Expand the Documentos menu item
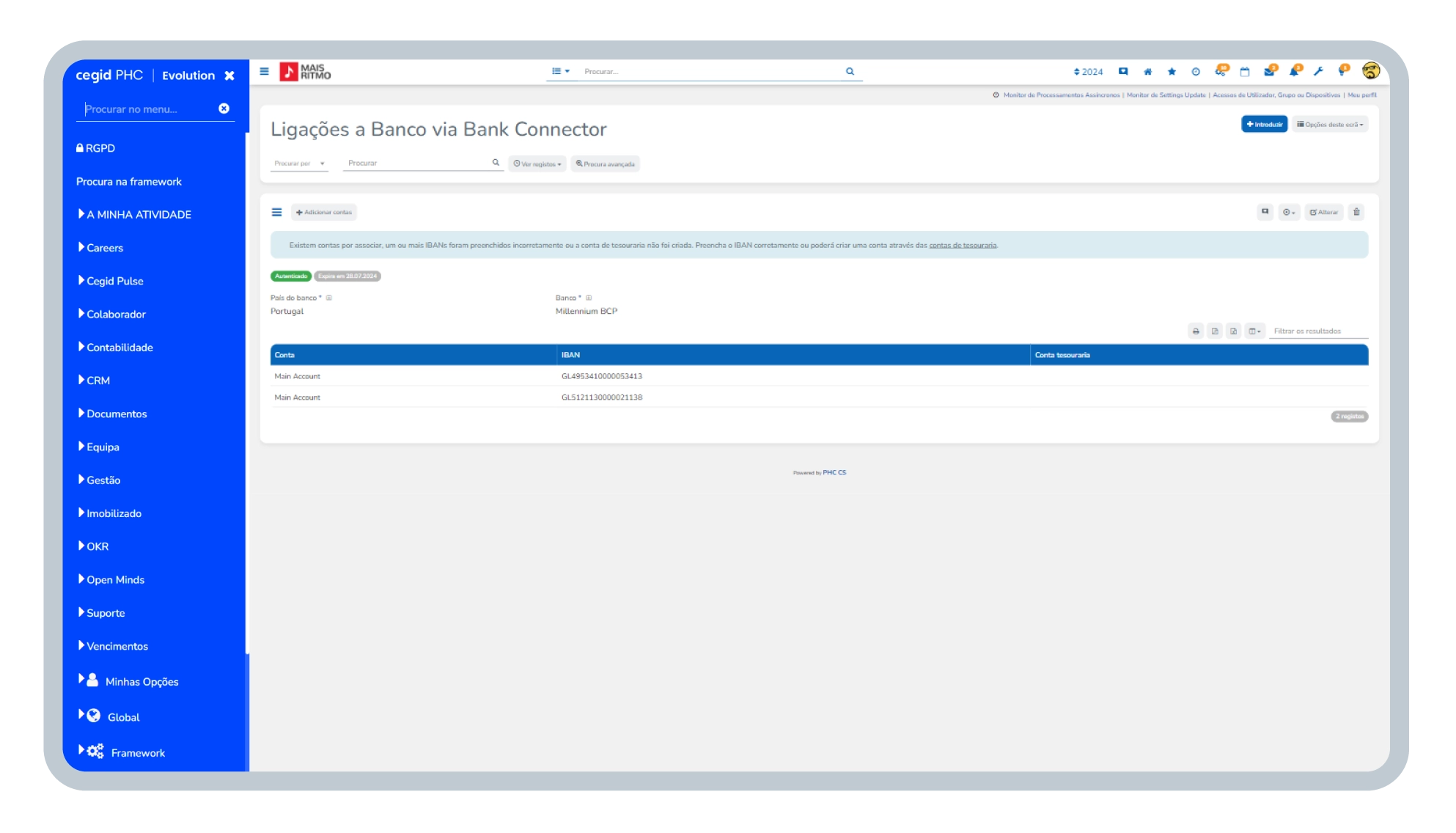The height and width of the screenshot is (833, 1456). [x=113, y=414]
